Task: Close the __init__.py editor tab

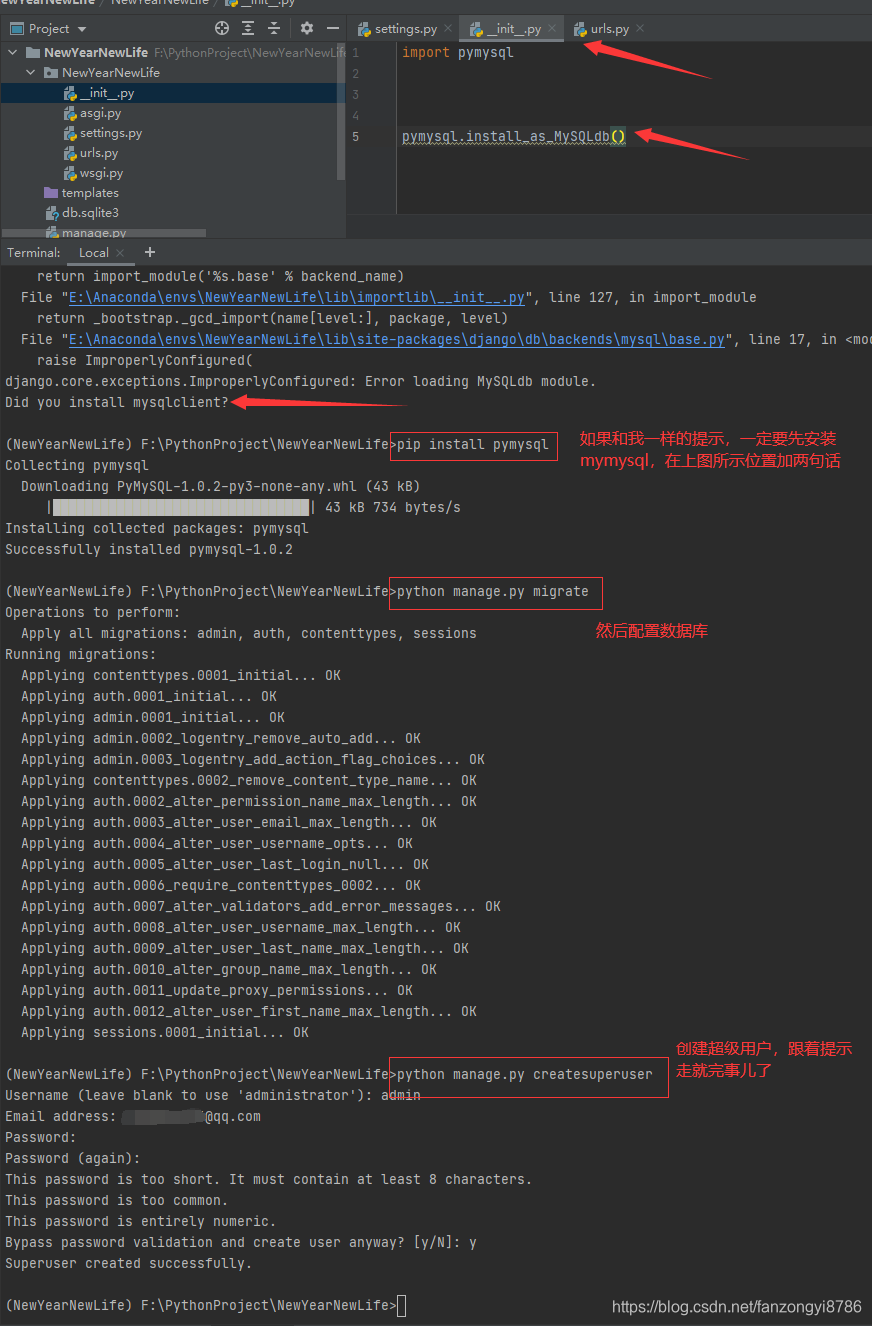Action: click(x=554, y=29)
